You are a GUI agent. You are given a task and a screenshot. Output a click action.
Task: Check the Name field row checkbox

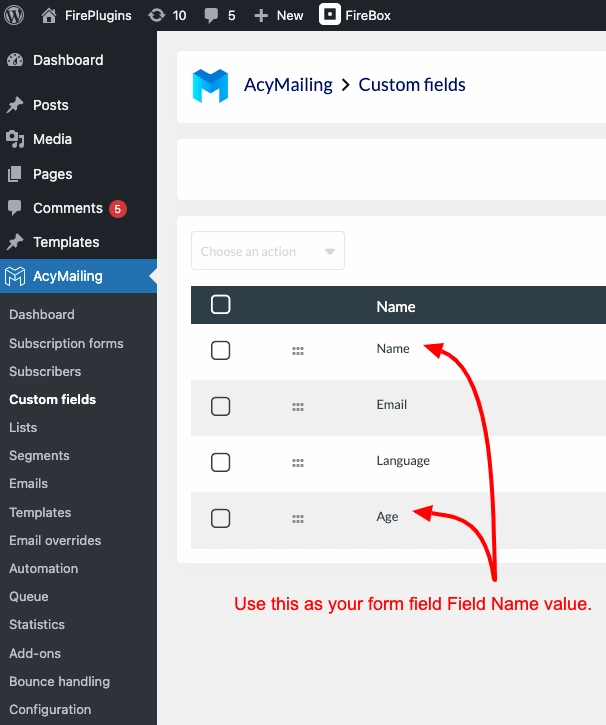pos(220,350)
